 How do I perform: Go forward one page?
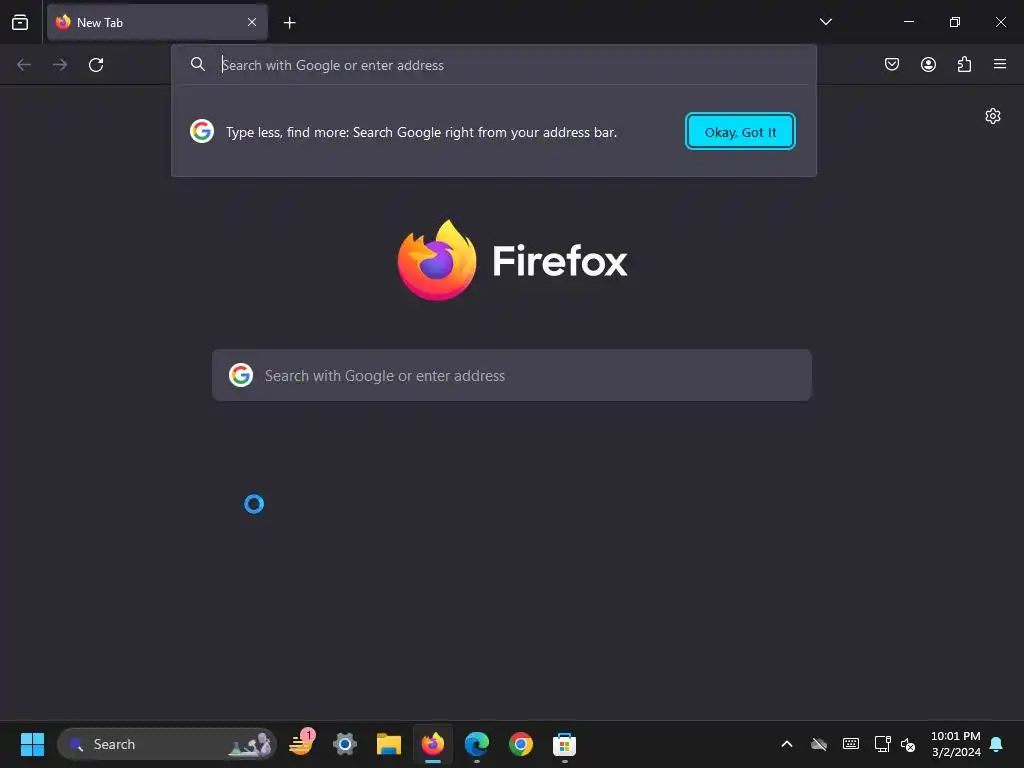click(60, 65)
